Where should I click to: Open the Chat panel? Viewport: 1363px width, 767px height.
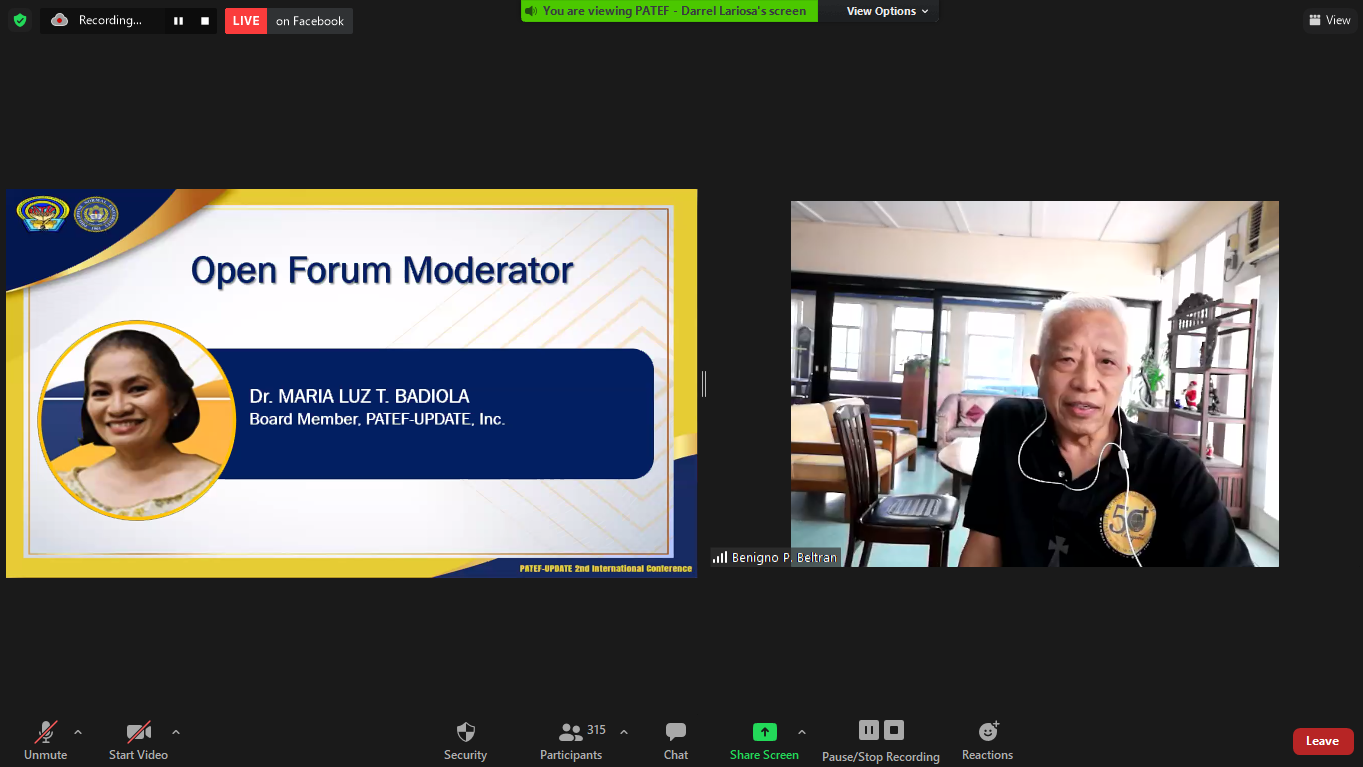pos(676,740)
